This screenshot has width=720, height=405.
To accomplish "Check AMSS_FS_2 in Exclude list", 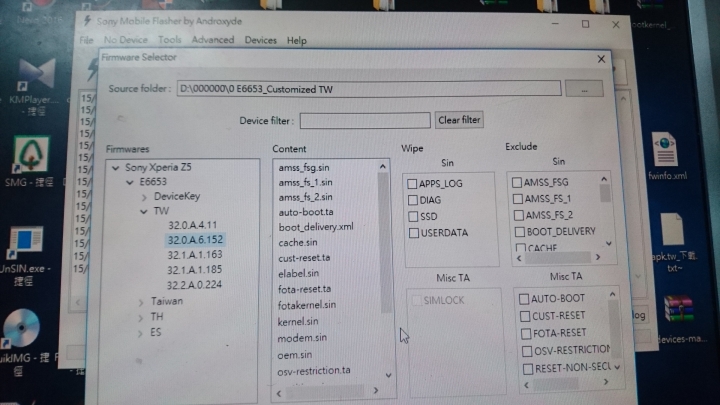I will (519, 215).
